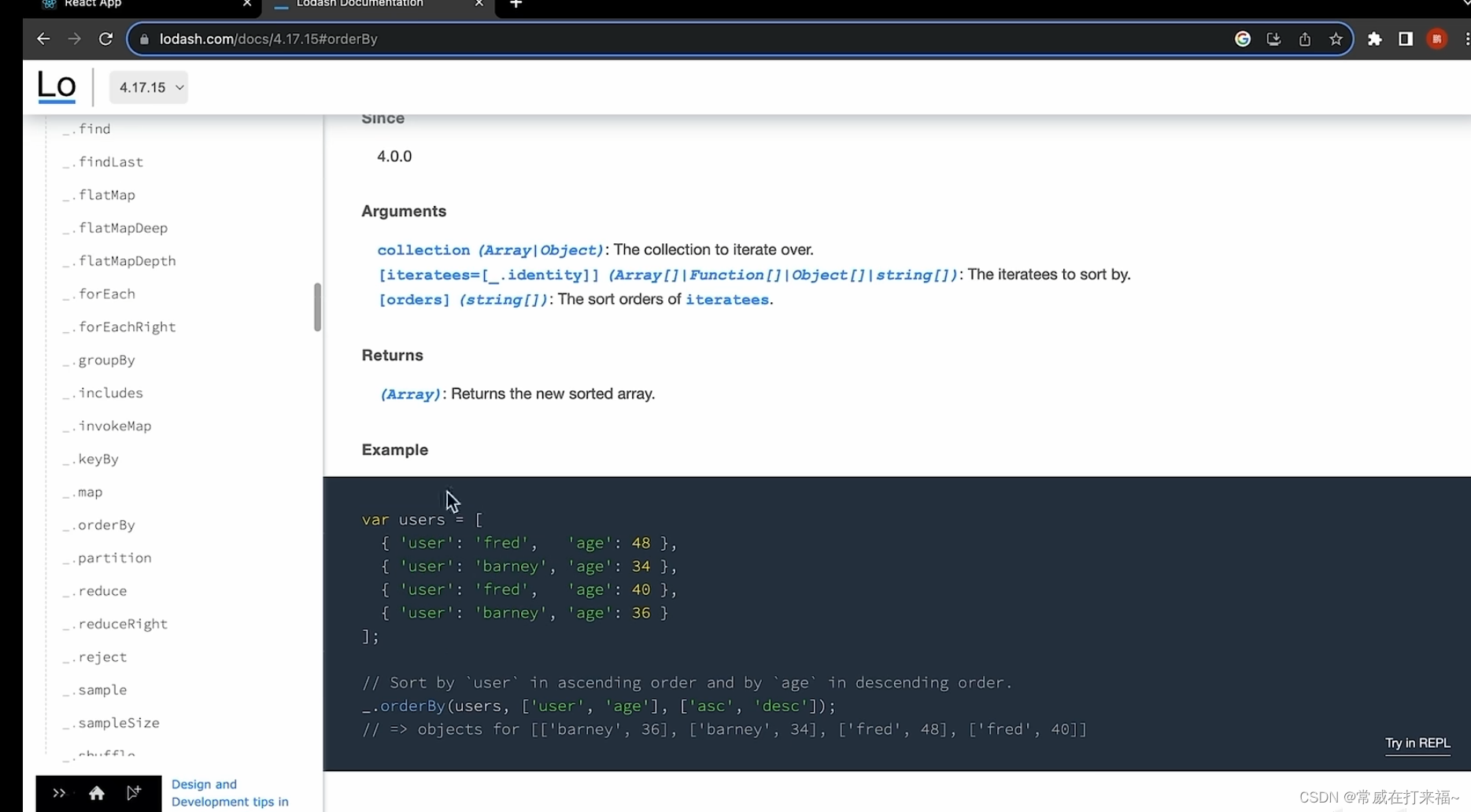
Task: Click the install/download icon in address bar
Action: pos(1273,39)
